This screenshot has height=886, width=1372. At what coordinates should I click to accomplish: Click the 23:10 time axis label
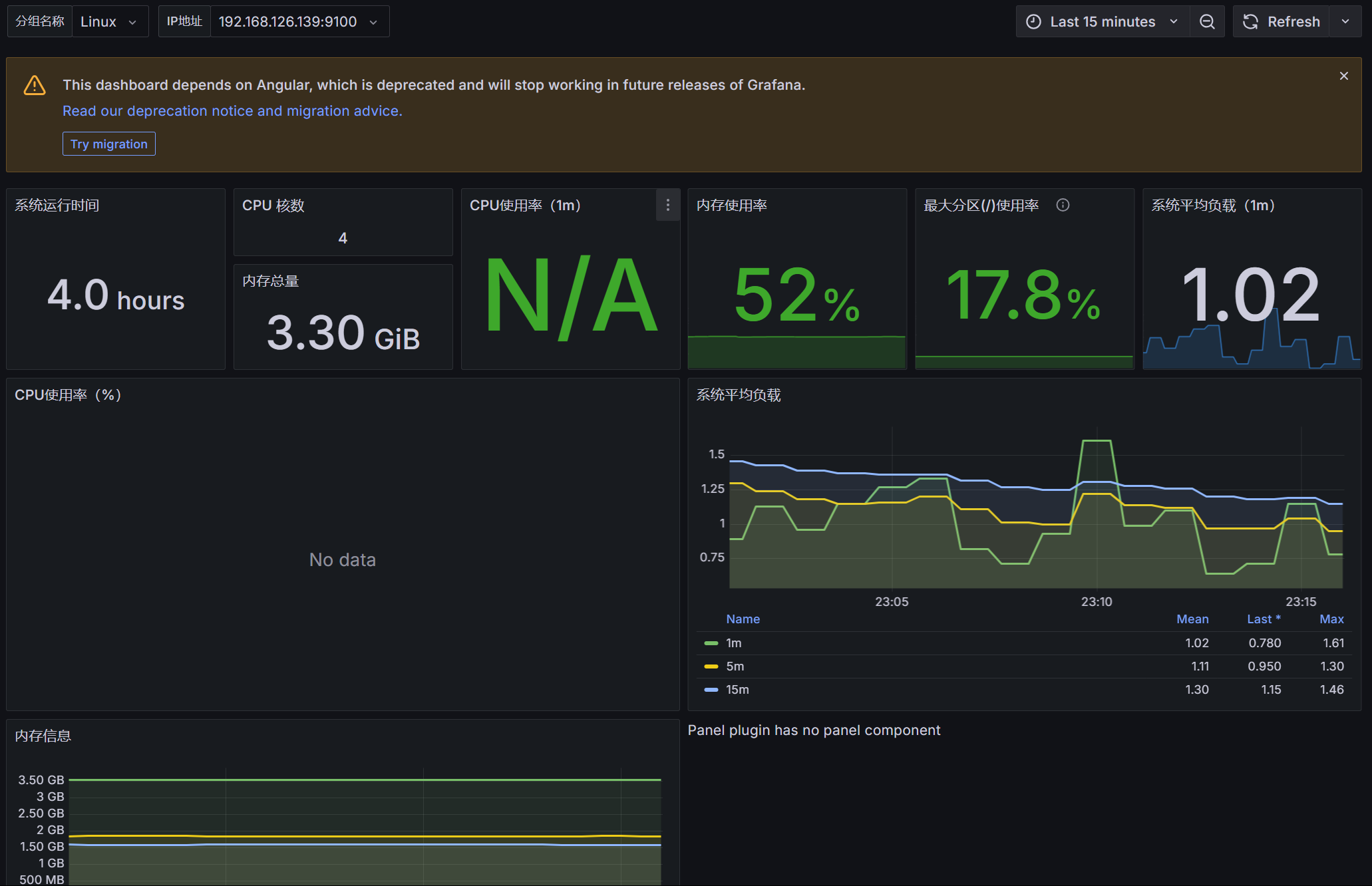point(1097,602)
